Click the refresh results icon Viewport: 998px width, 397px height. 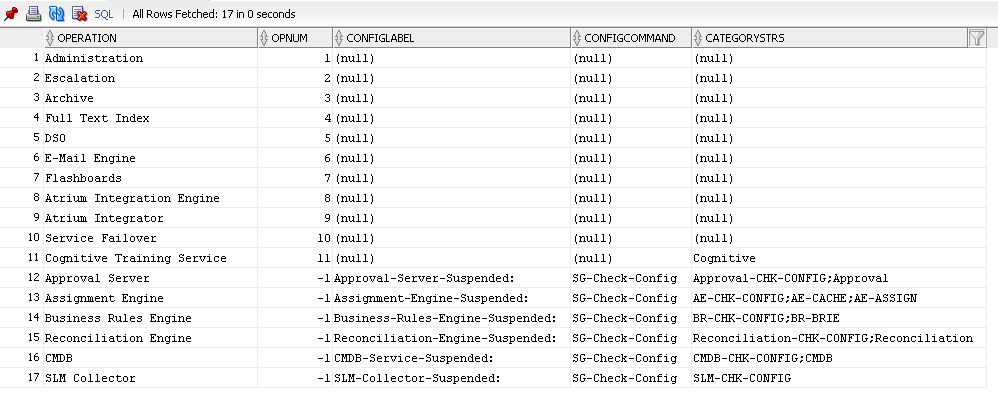coord(57,13)
